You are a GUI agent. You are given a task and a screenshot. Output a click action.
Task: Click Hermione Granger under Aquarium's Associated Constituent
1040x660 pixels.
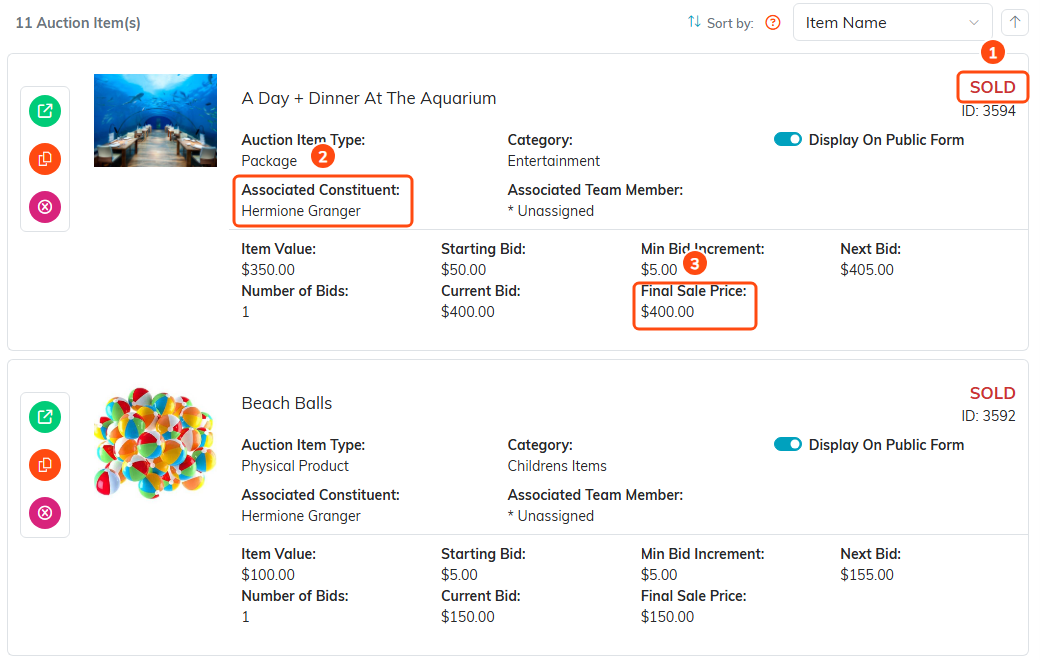(301, 211)
